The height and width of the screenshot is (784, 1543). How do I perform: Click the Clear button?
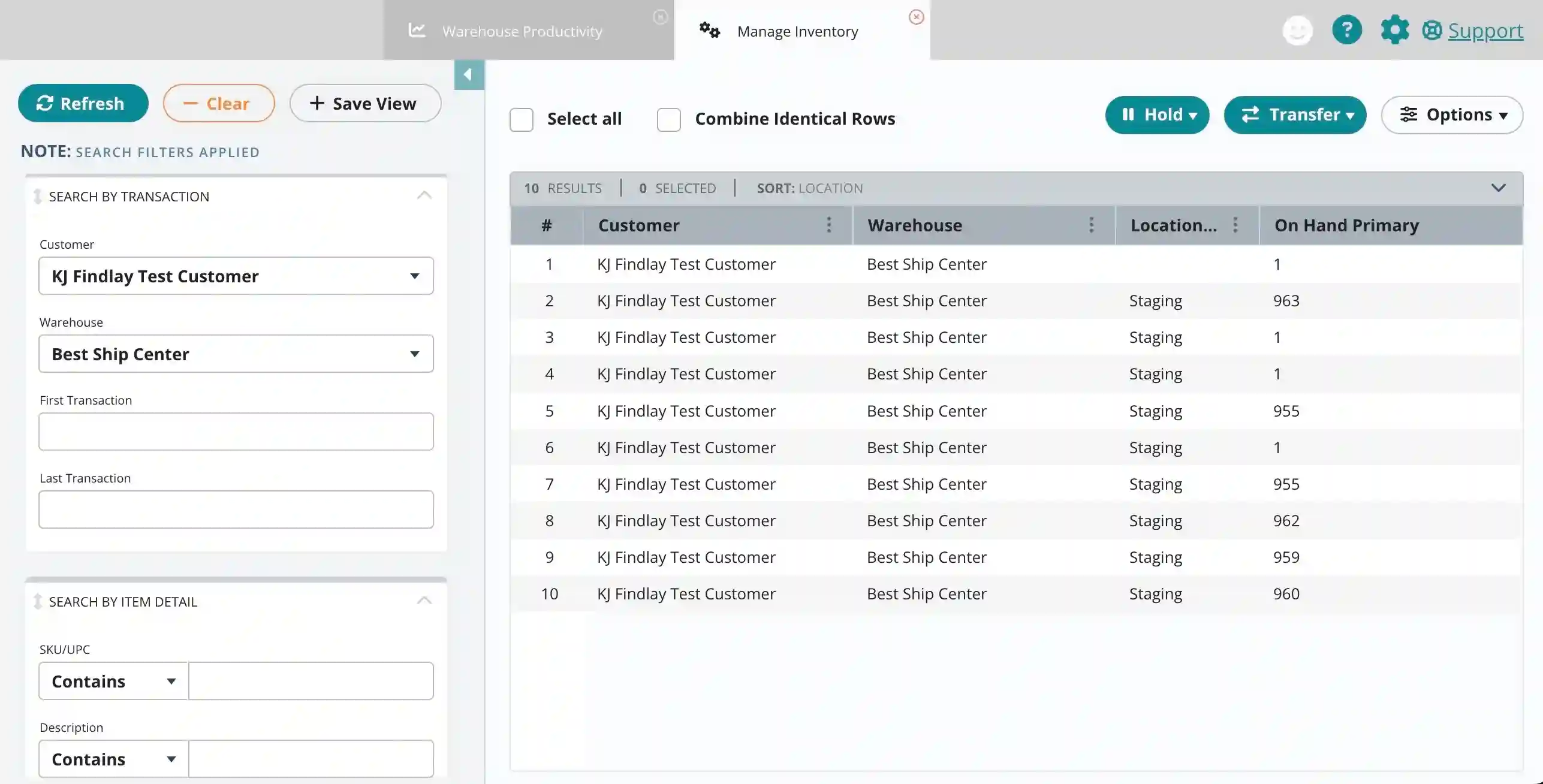218,103
